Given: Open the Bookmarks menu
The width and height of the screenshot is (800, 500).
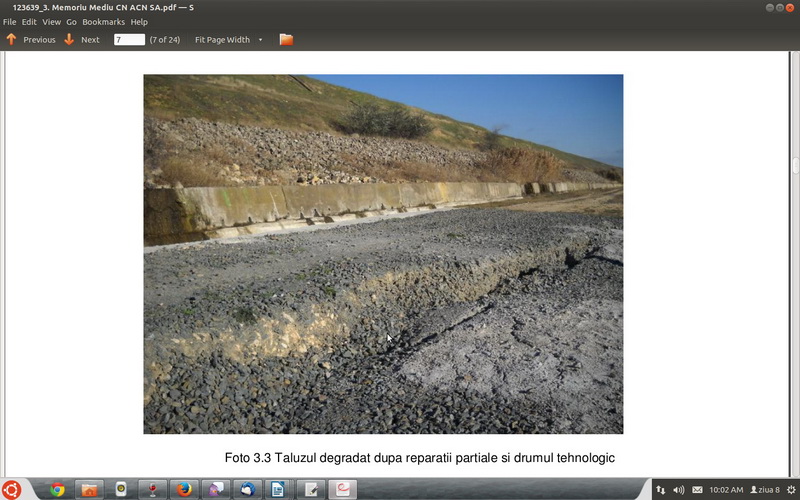Looking at the screenshot, I should coord(104,22).
